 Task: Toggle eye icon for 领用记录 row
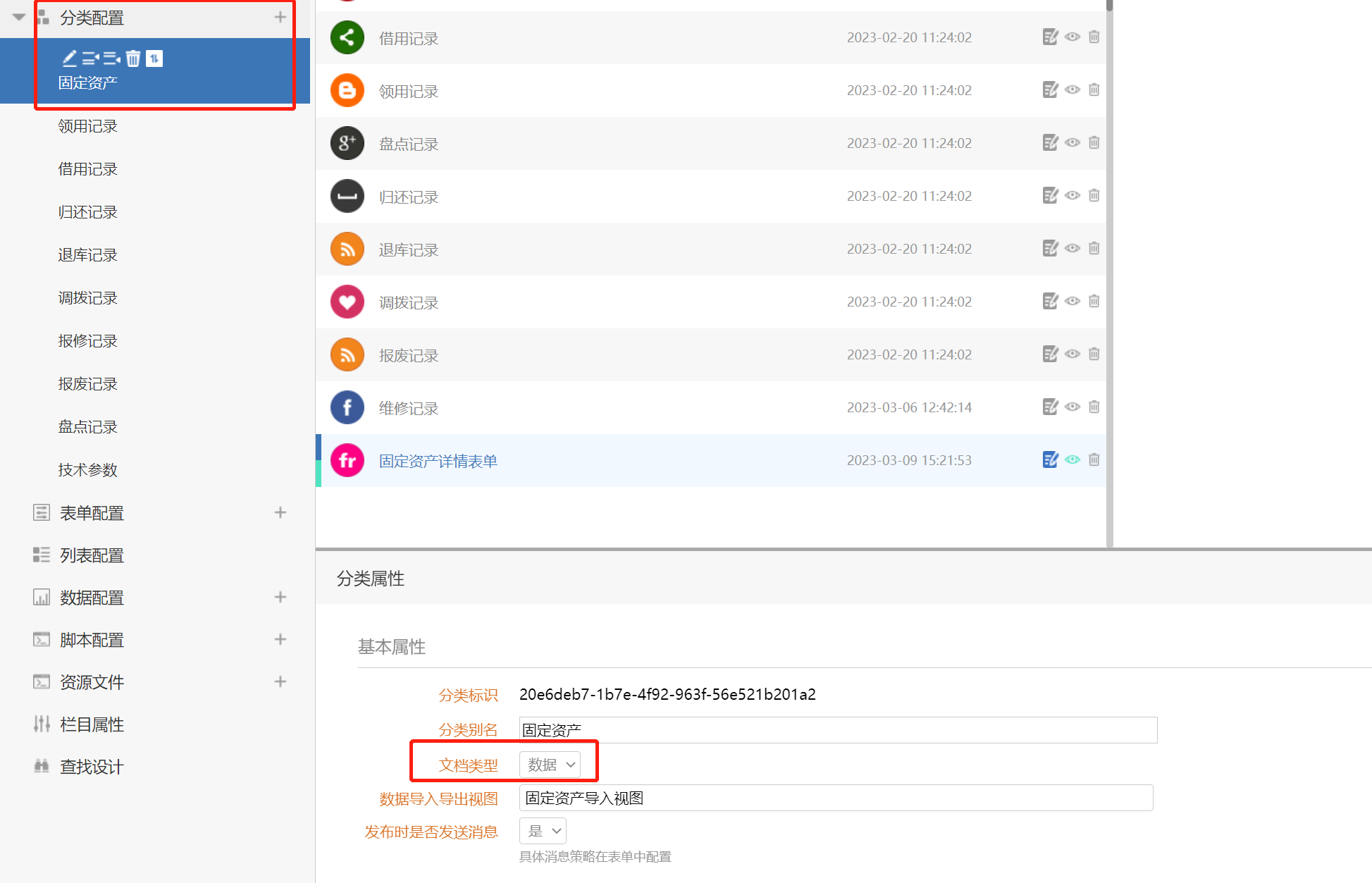(x=1072, y=89)
